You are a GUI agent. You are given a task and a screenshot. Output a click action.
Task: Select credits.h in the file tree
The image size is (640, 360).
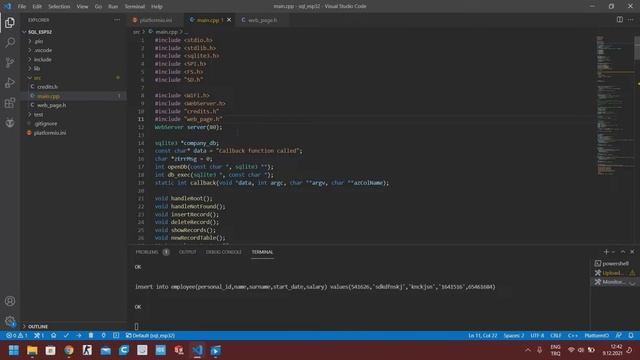coord(47,87)
